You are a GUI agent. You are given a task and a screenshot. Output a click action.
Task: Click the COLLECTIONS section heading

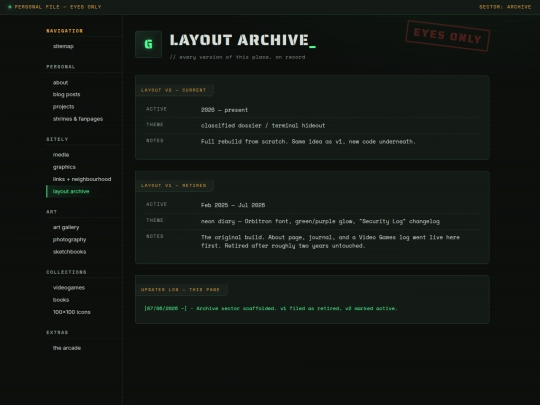(x=66, y=272)
